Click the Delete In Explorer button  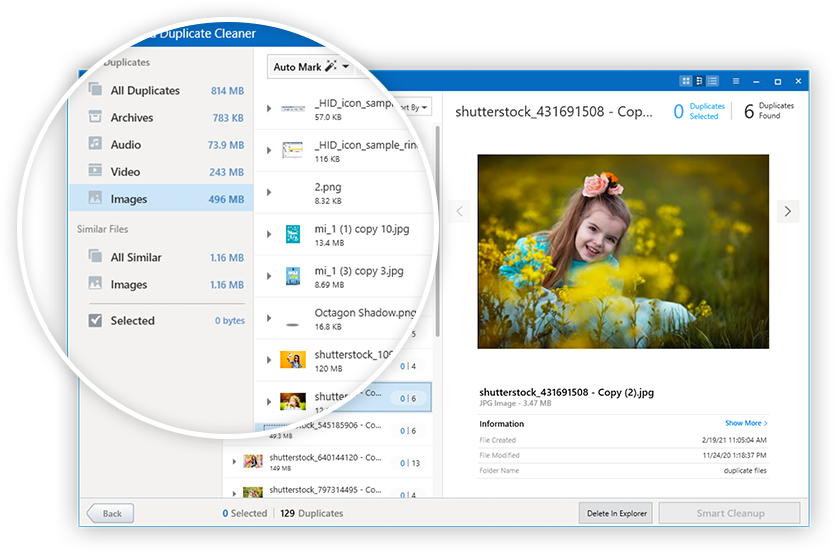pyautogui.click(x=616, y=513)
